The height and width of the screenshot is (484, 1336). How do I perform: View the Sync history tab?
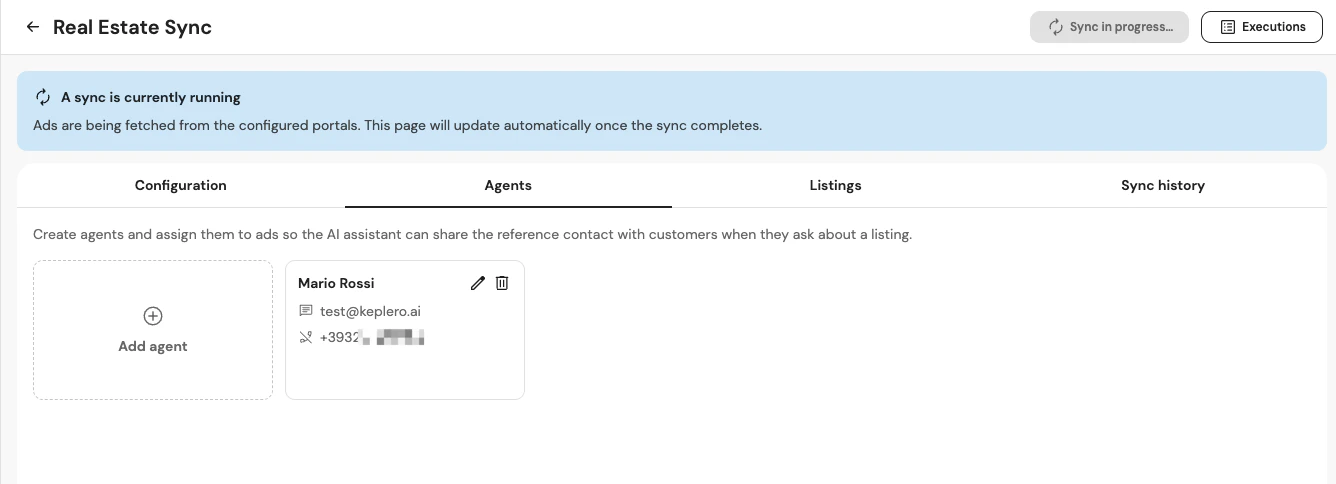[1162, 185]
